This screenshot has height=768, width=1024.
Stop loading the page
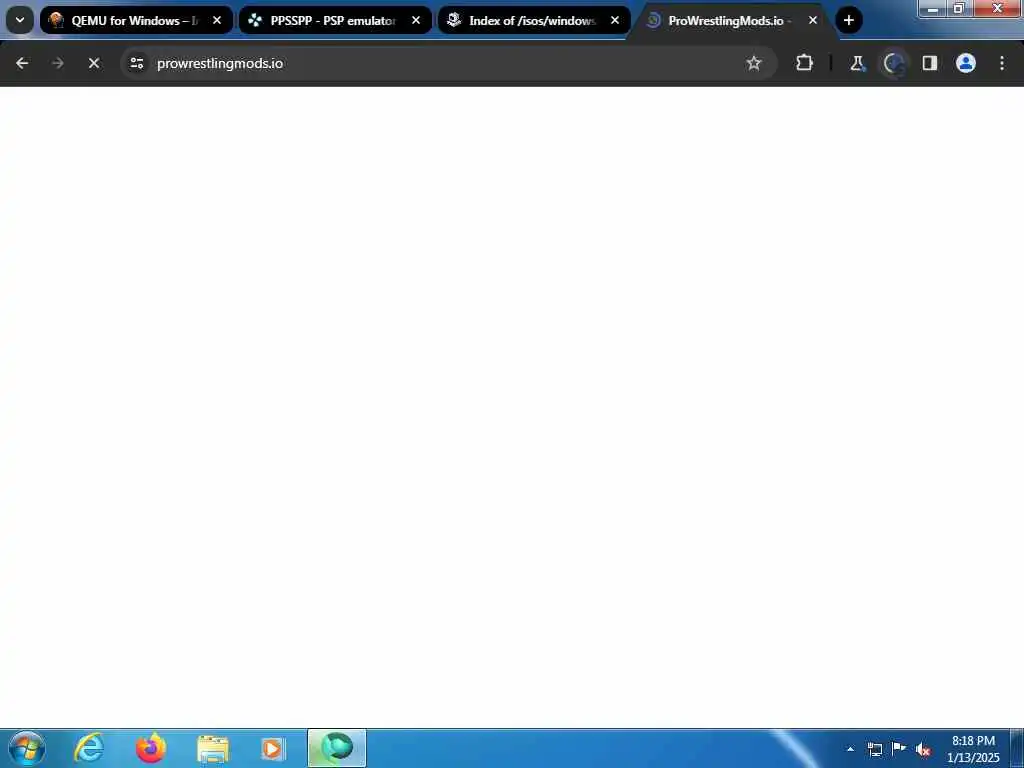pos(93,63)
